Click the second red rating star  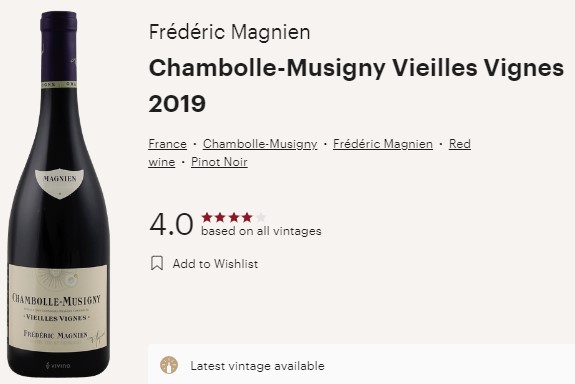tap(220, 217)
